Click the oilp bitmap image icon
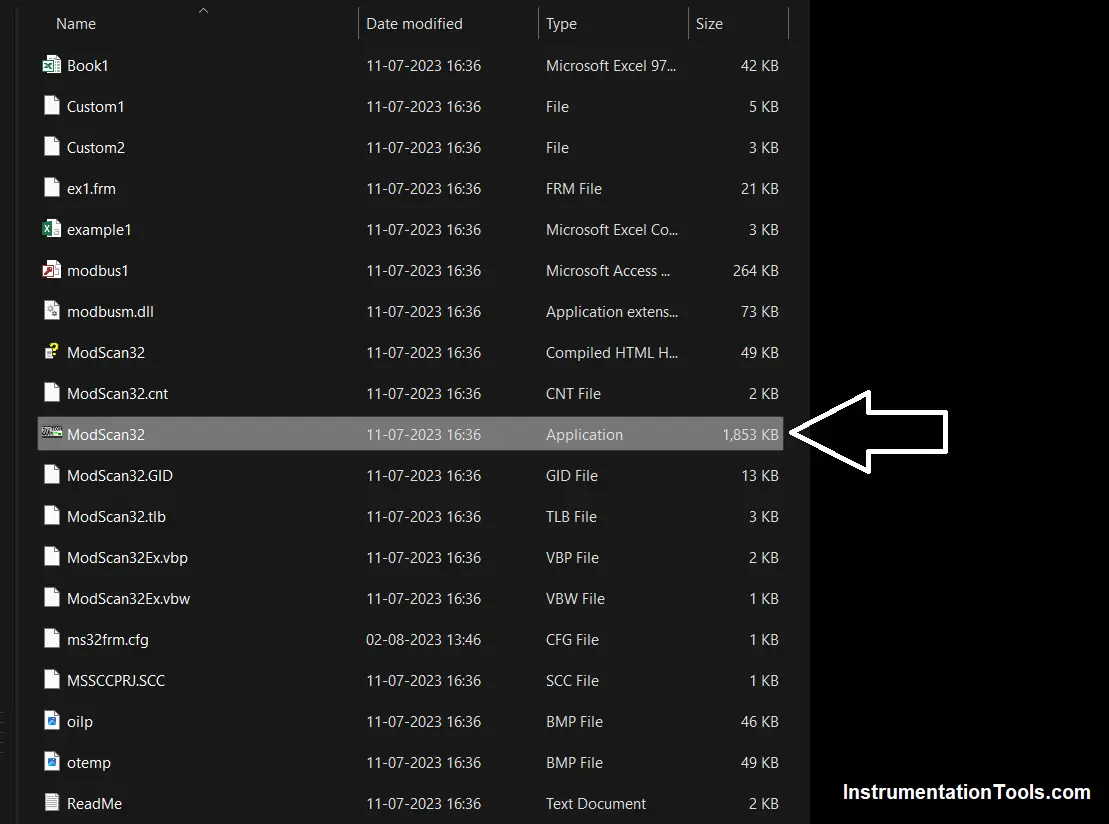 pos(51,721)
